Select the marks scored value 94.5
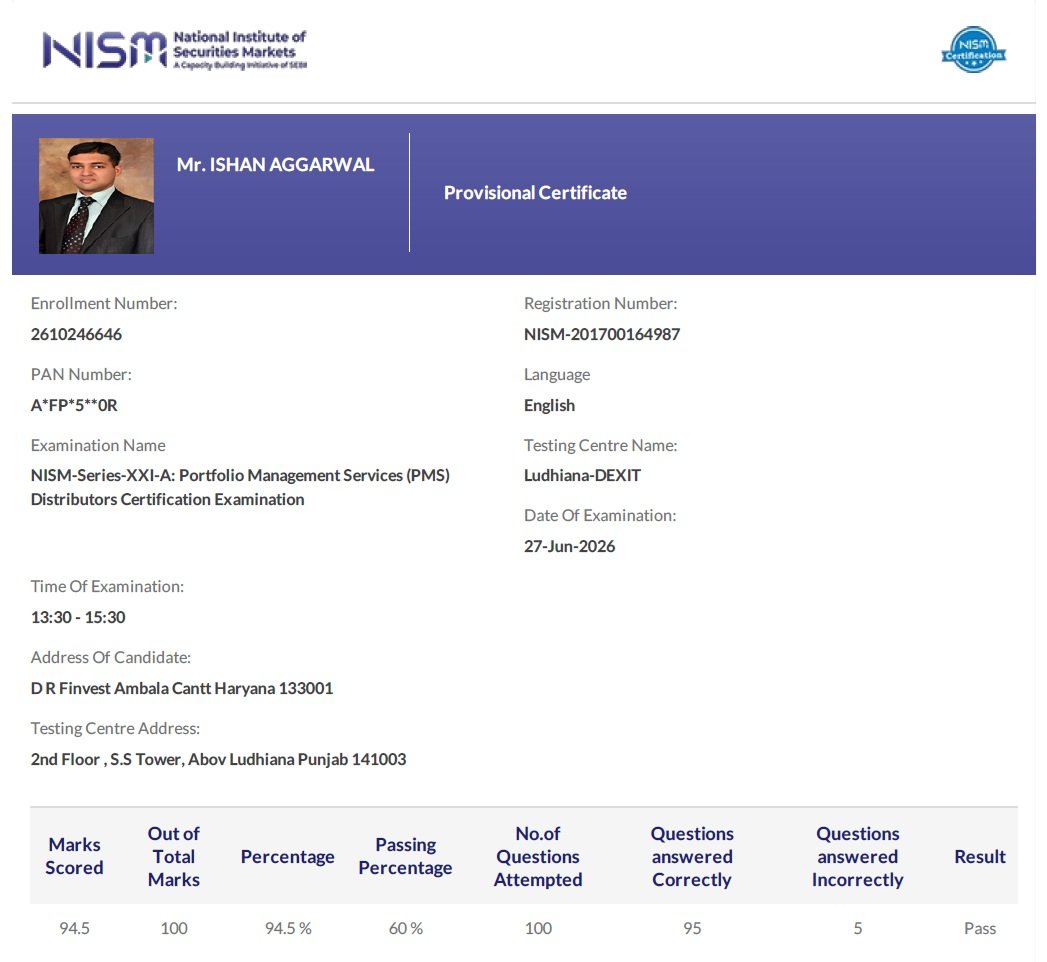The image size is (1047, 962). point(74,928)
